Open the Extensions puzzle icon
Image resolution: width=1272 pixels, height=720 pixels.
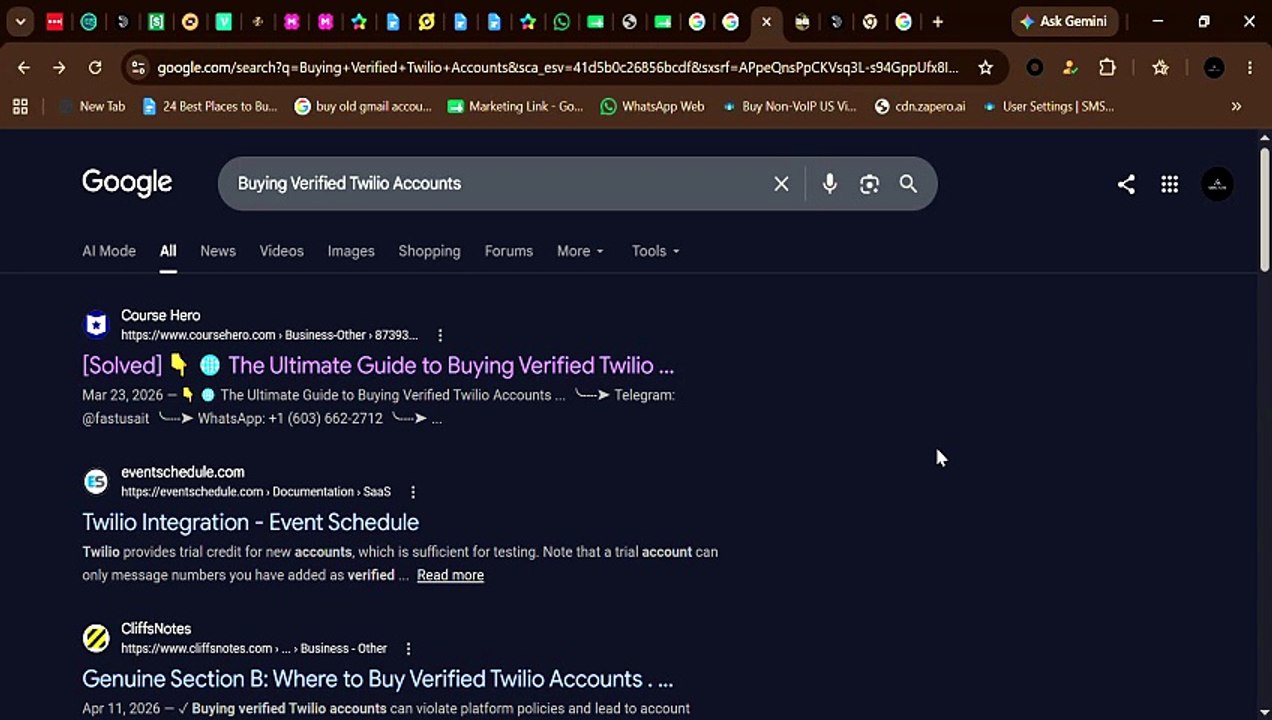tap(1107, 67)
